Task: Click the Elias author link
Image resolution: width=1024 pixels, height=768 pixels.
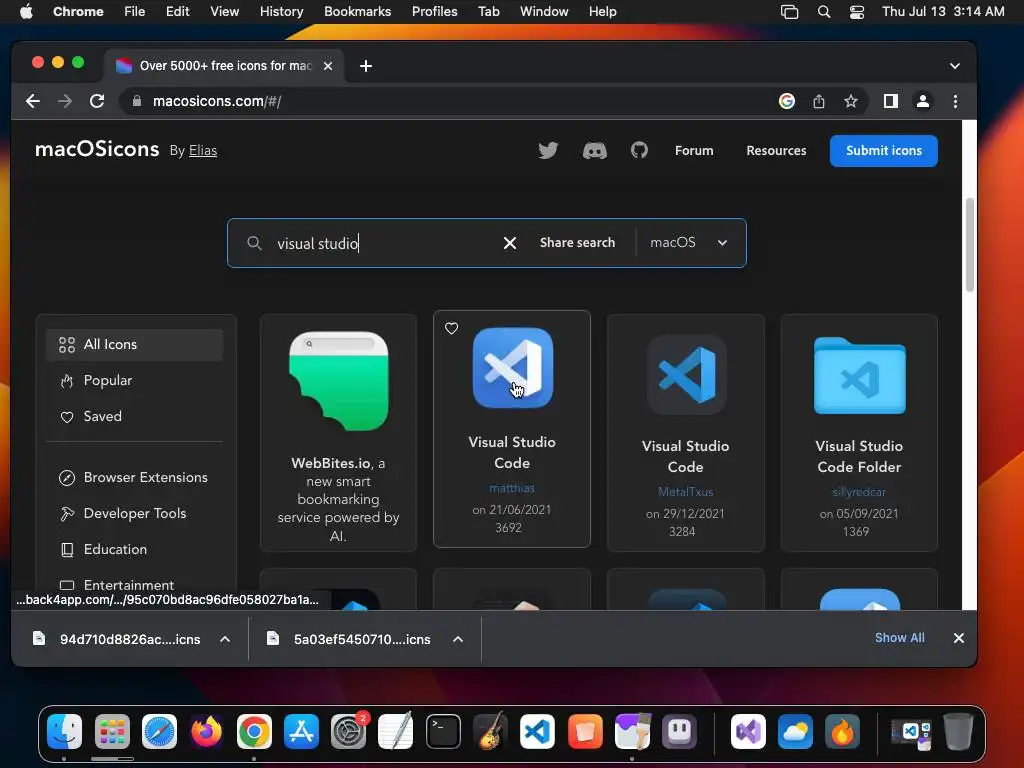Action: coord(202,150)
